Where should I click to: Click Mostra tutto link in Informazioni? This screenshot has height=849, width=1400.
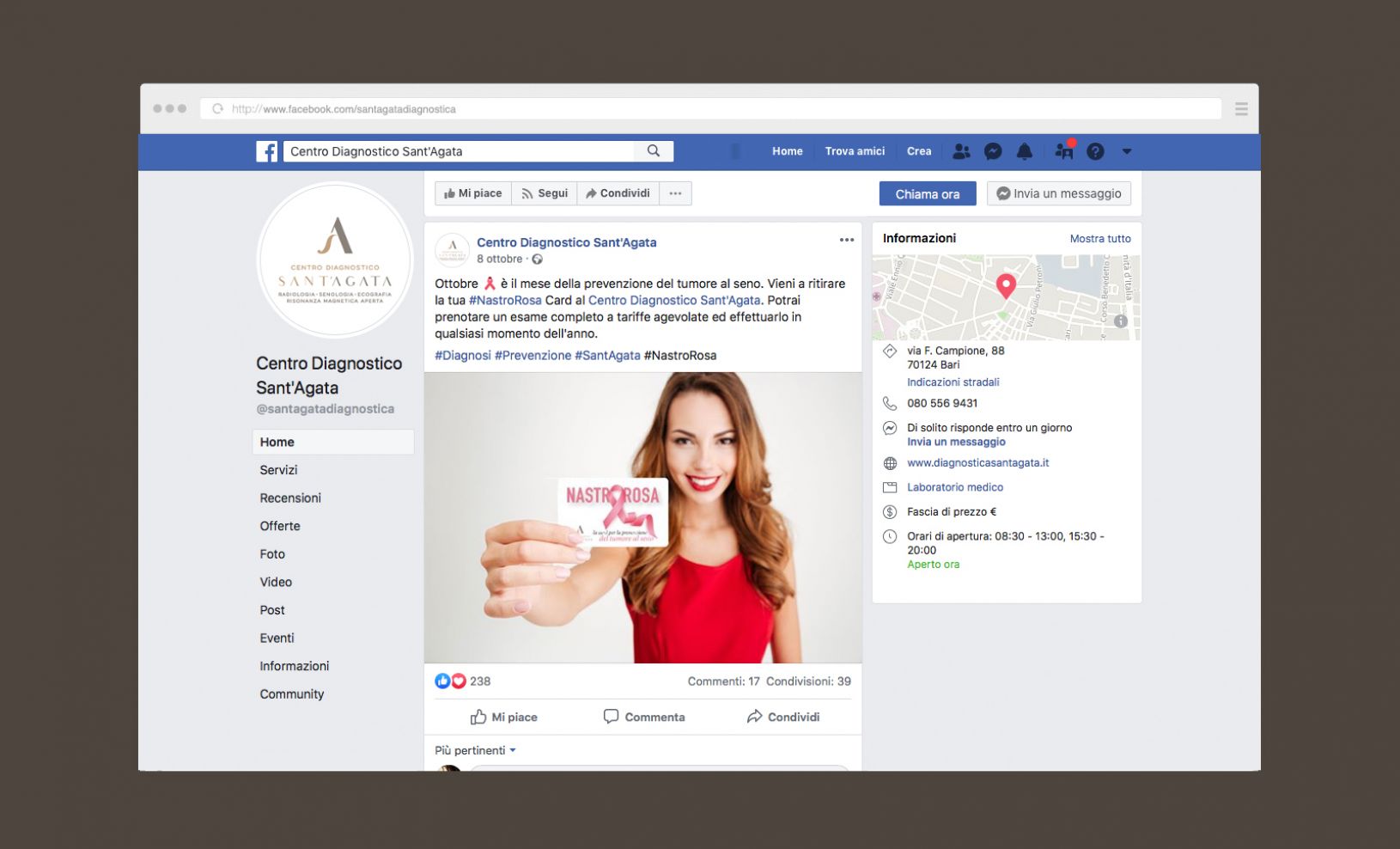1100,239
